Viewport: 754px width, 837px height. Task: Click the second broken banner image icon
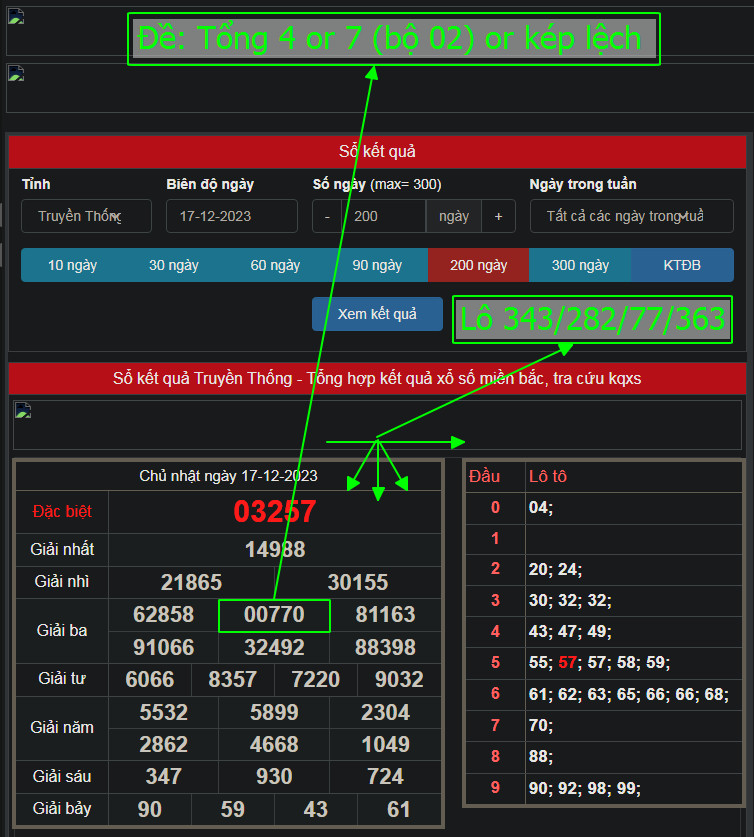pos(16,73)
